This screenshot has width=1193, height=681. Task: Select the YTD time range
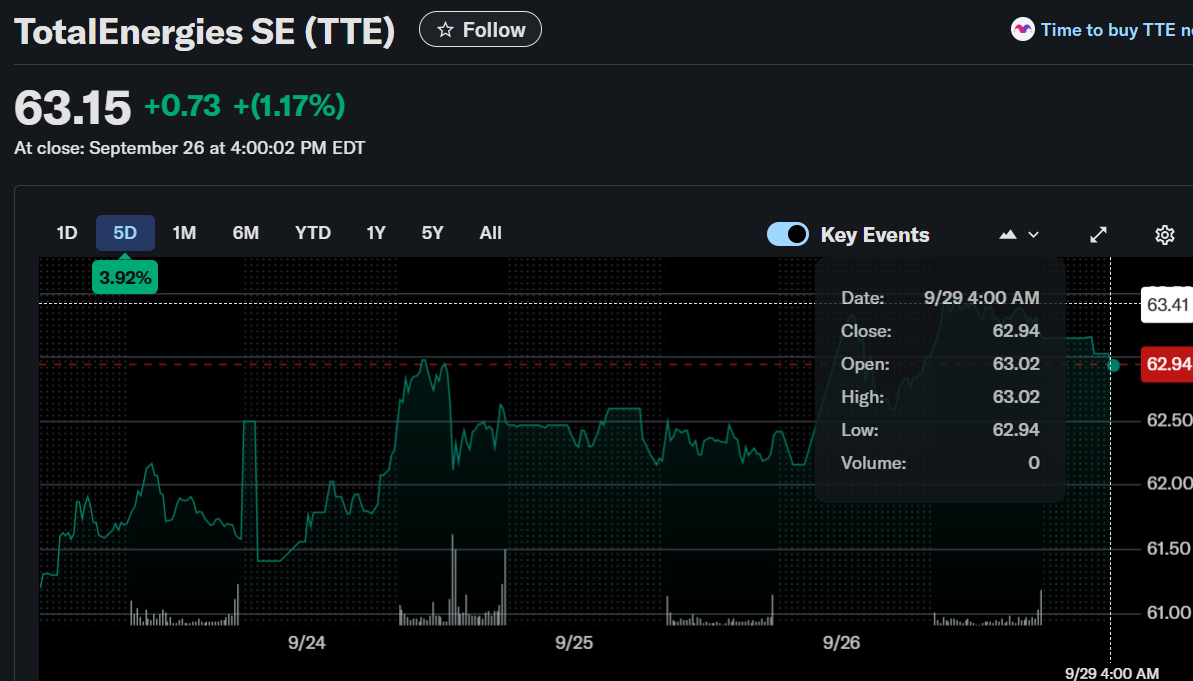coord(313,233)
